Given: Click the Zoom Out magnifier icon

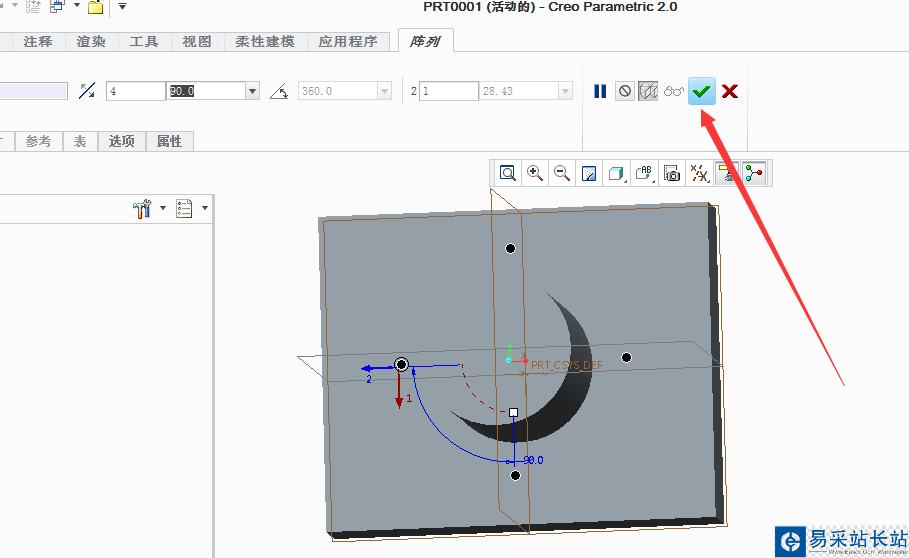Looking at the screenshot, I should (x=562, y=173).
